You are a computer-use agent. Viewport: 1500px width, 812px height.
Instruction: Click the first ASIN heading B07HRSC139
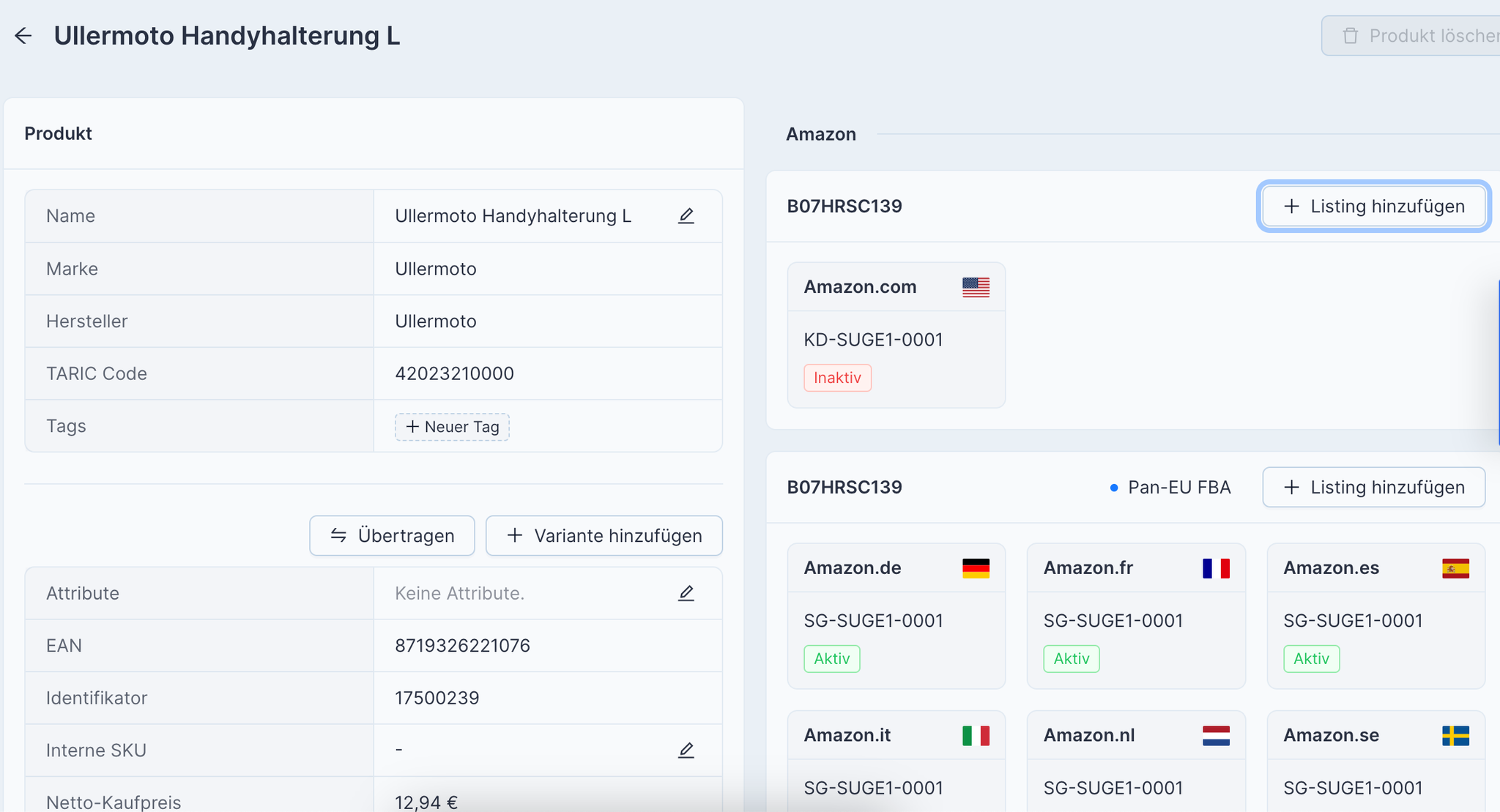click(844, 206)
